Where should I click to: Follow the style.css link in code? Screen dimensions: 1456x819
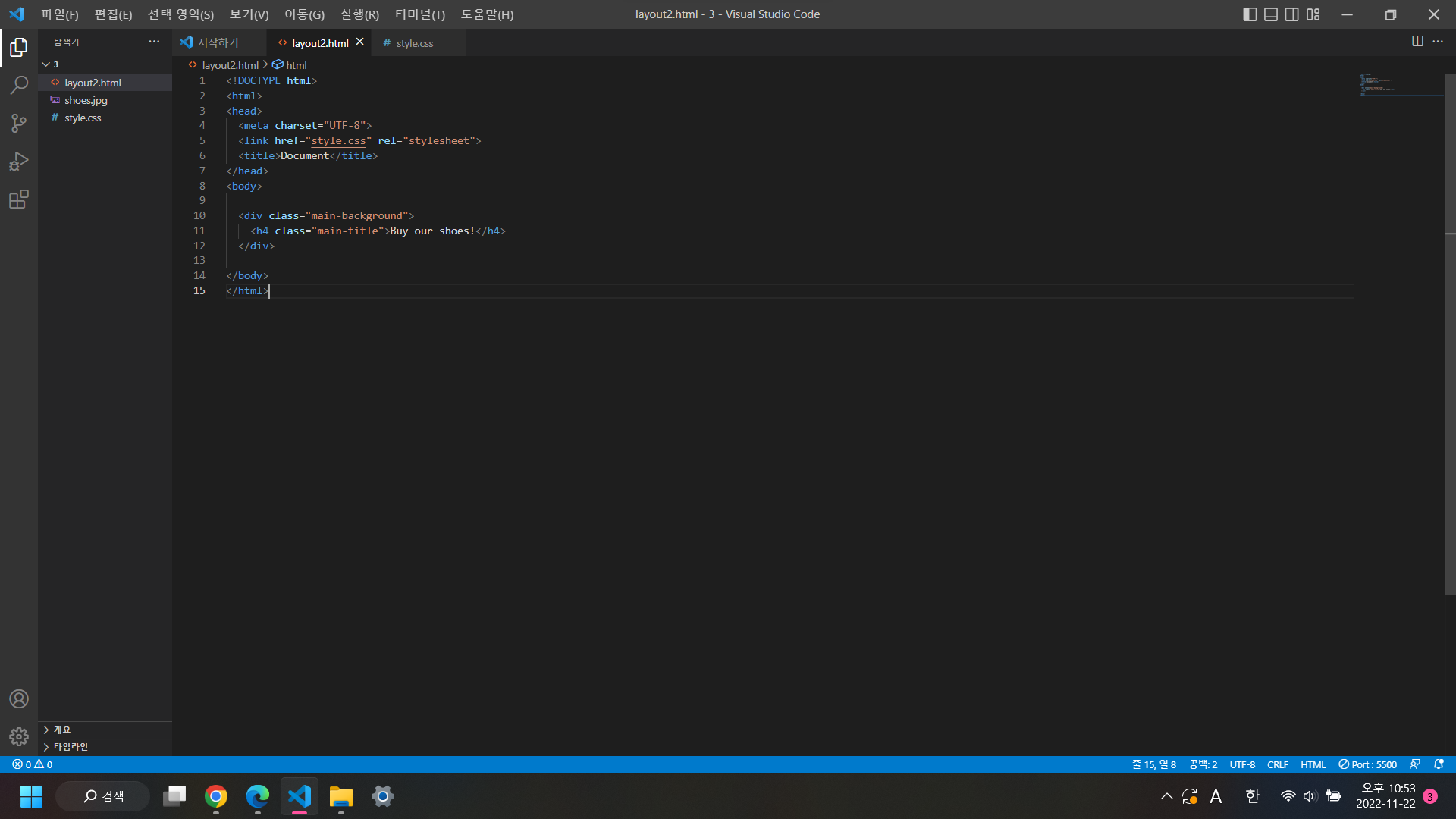coord(338,141)
